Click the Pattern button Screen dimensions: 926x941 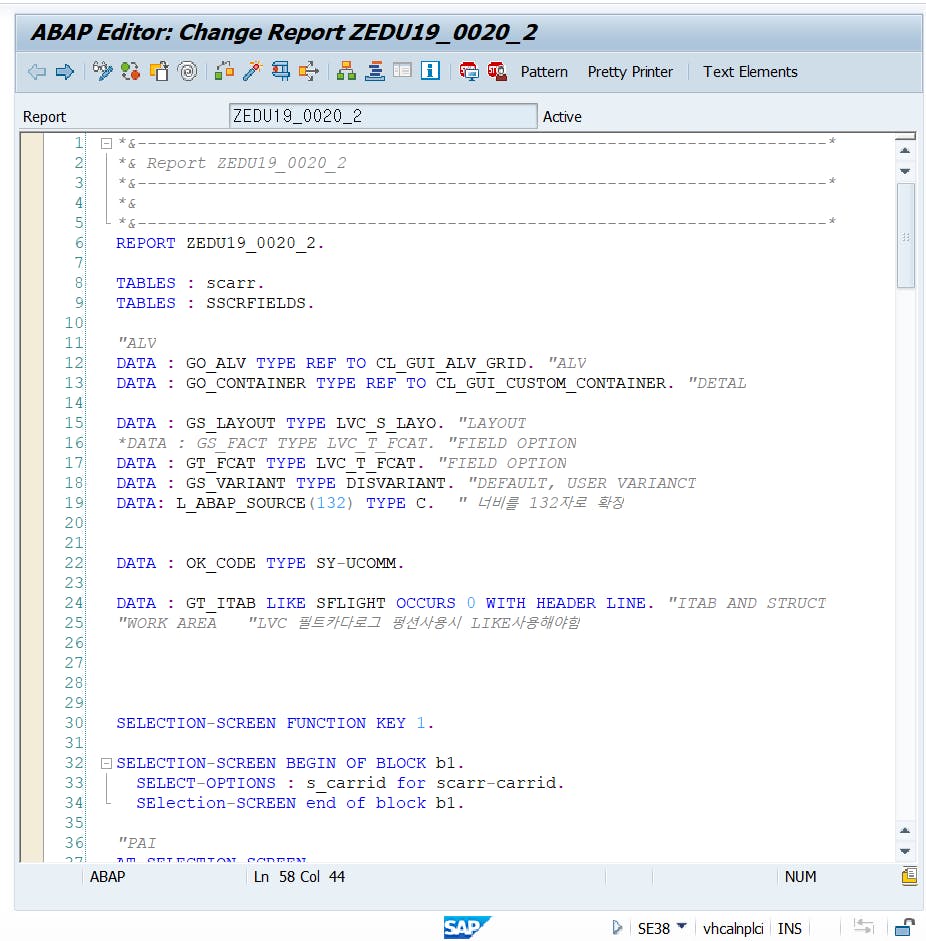click(x=544, y=72)
